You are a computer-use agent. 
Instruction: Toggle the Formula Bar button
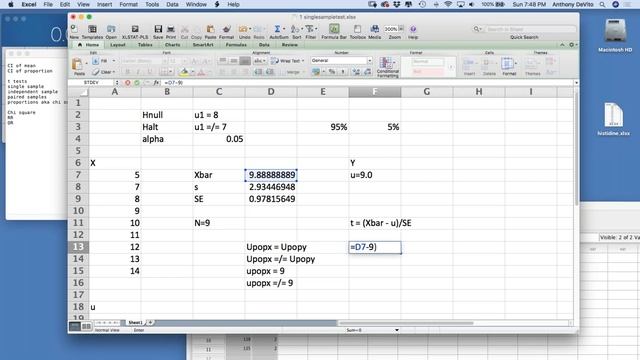point(334,29)
